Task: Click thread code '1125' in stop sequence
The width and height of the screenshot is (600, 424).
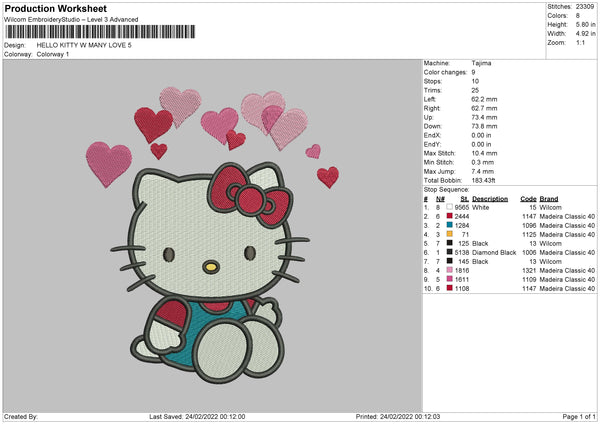Action: tap(529, 235)
